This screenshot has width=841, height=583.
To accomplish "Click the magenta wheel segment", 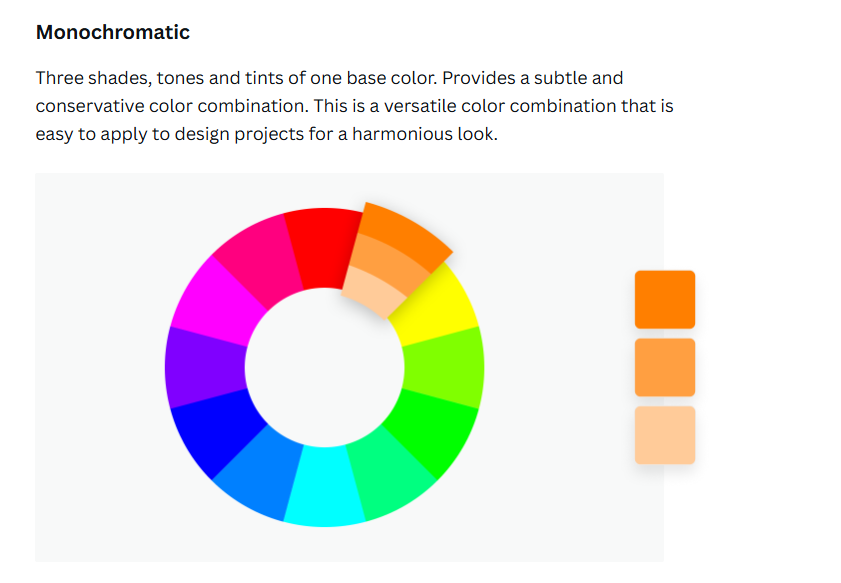I will (x=216, y=304).
